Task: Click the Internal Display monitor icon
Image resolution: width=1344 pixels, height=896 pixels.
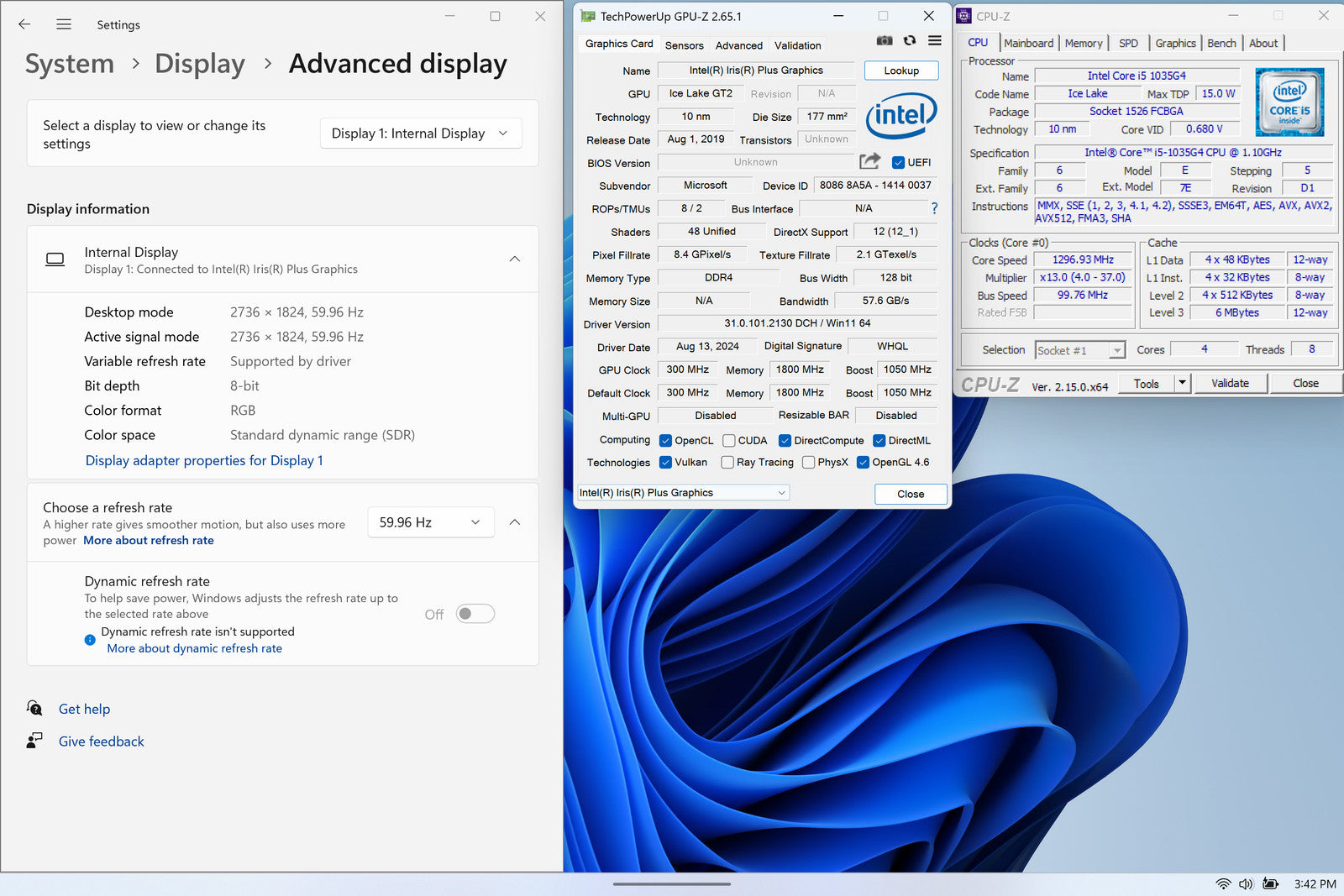Action: point(55,259)
